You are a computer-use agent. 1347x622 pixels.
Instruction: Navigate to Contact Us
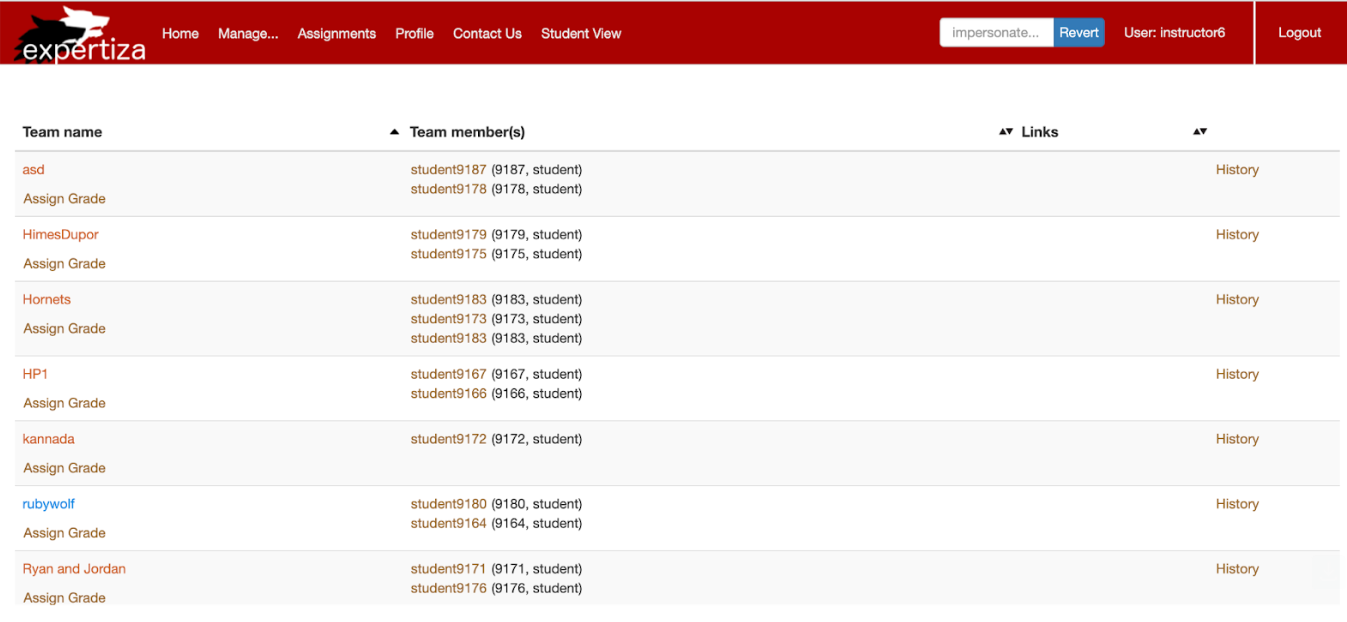pos(487,33)
